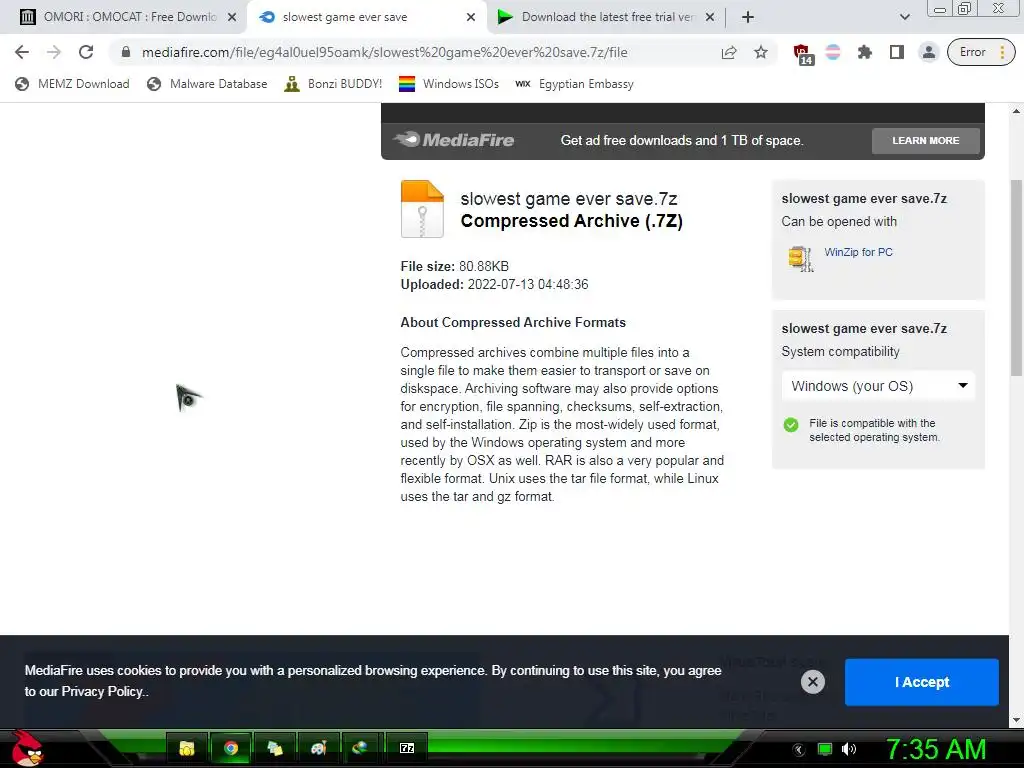Open the Malware Database bookmark
Viewport: 1024px width, 768px height.
[207, 84]
